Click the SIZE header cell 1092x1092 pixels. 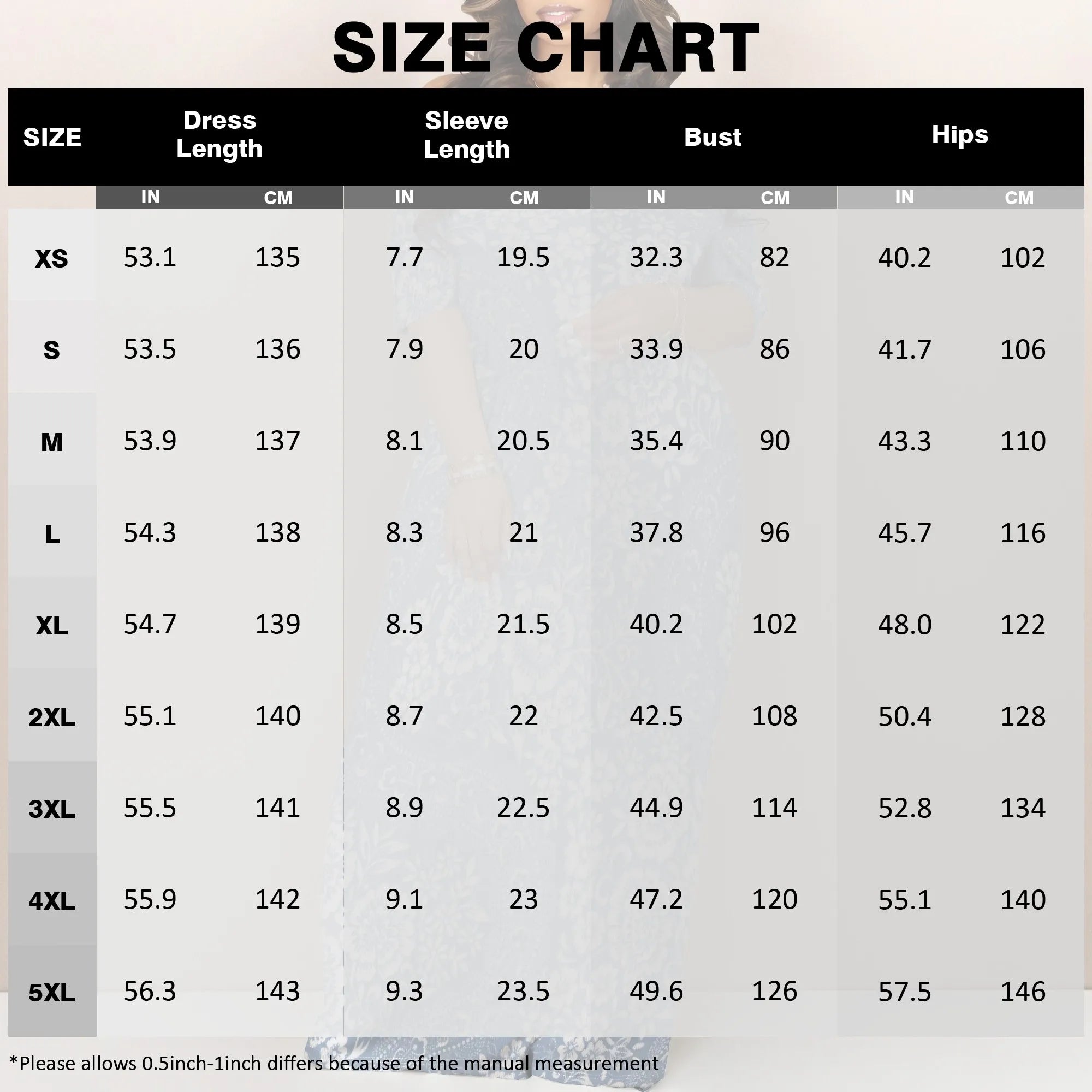tap(52, 138)
